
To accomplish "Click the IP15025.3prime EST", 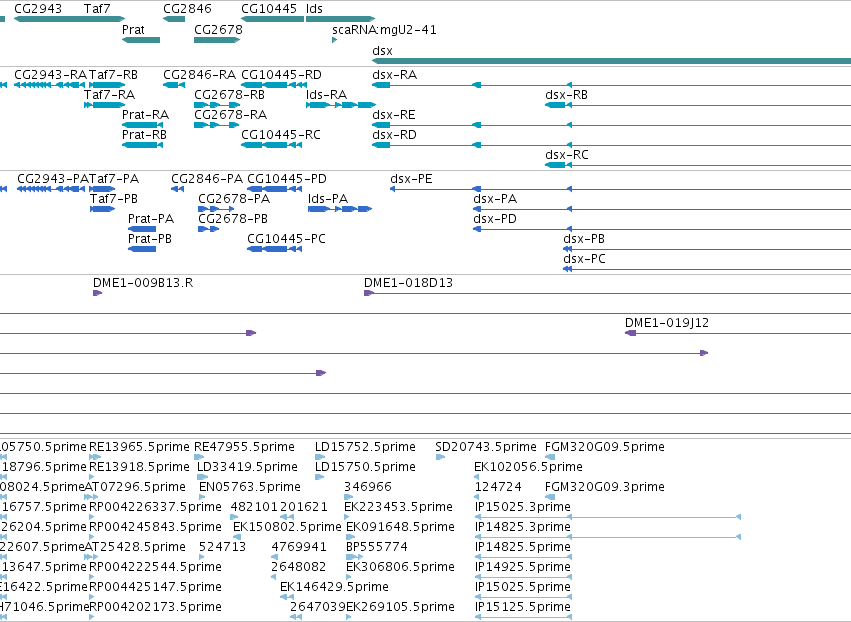I will coord(608,517).
